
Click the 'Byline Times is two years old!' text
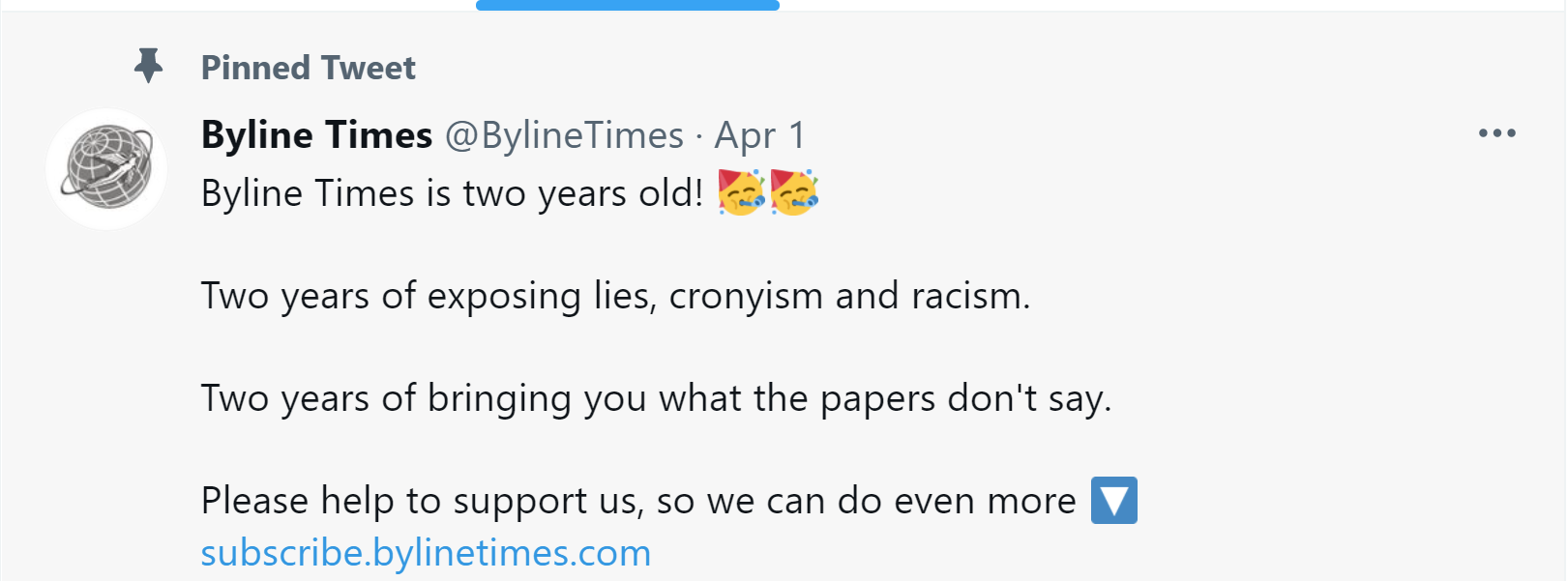click(452, 193)
